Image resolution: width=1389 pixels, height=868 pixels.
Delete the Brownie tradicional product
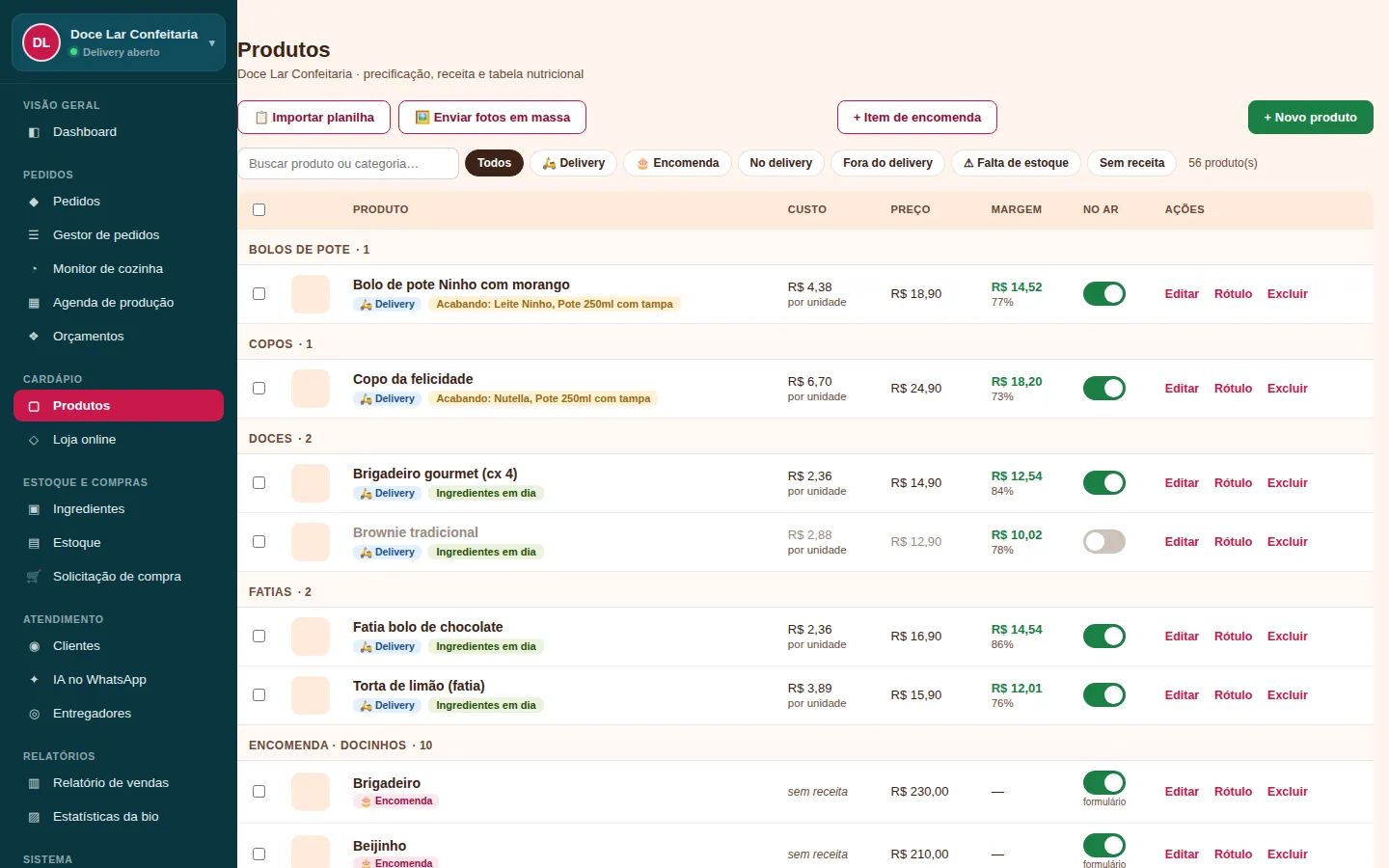[1287, 542]
